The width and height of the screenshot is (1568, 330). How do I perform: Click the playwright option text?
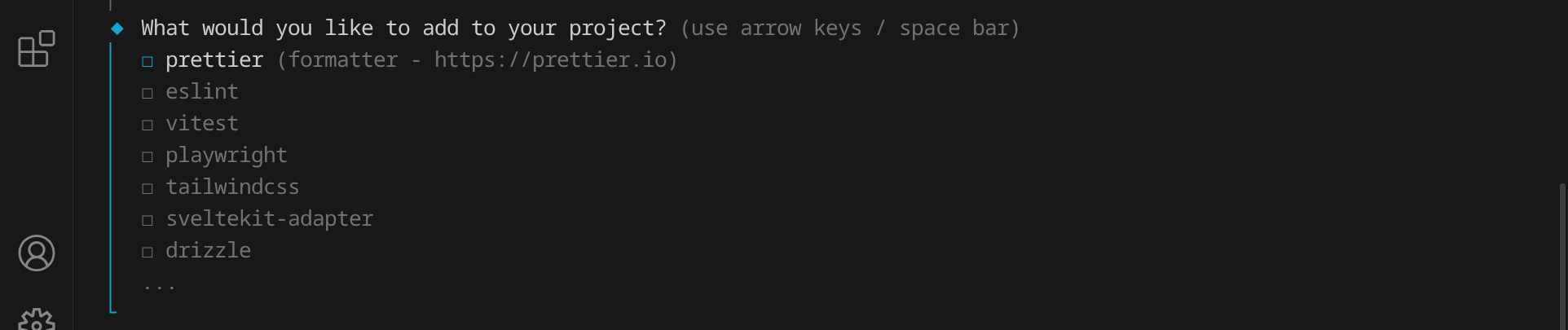coord(227,156)
